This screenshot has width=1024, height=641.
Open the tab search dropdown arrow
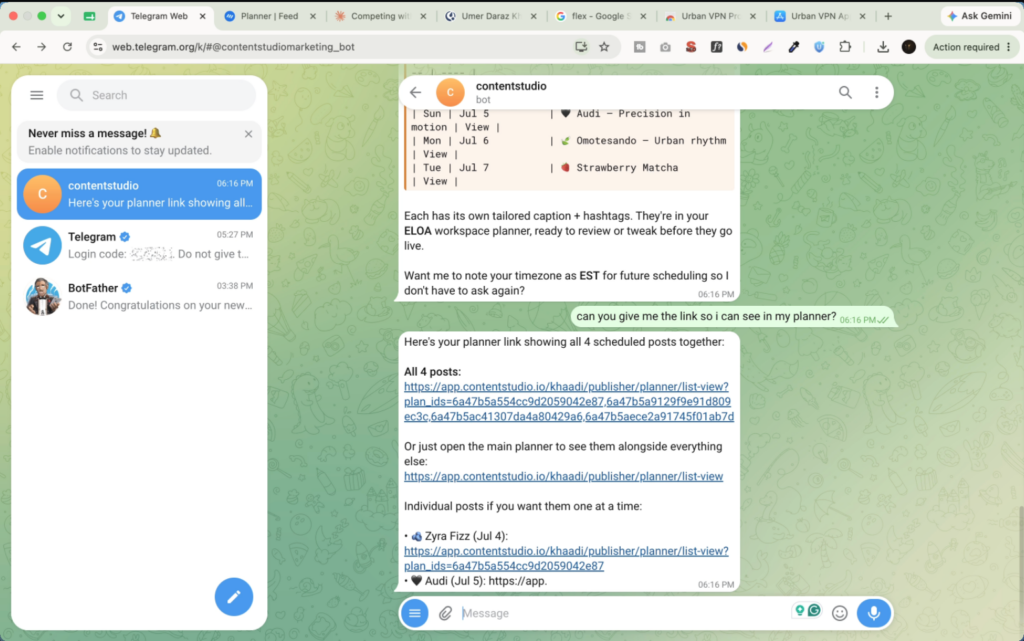point(61,16)
